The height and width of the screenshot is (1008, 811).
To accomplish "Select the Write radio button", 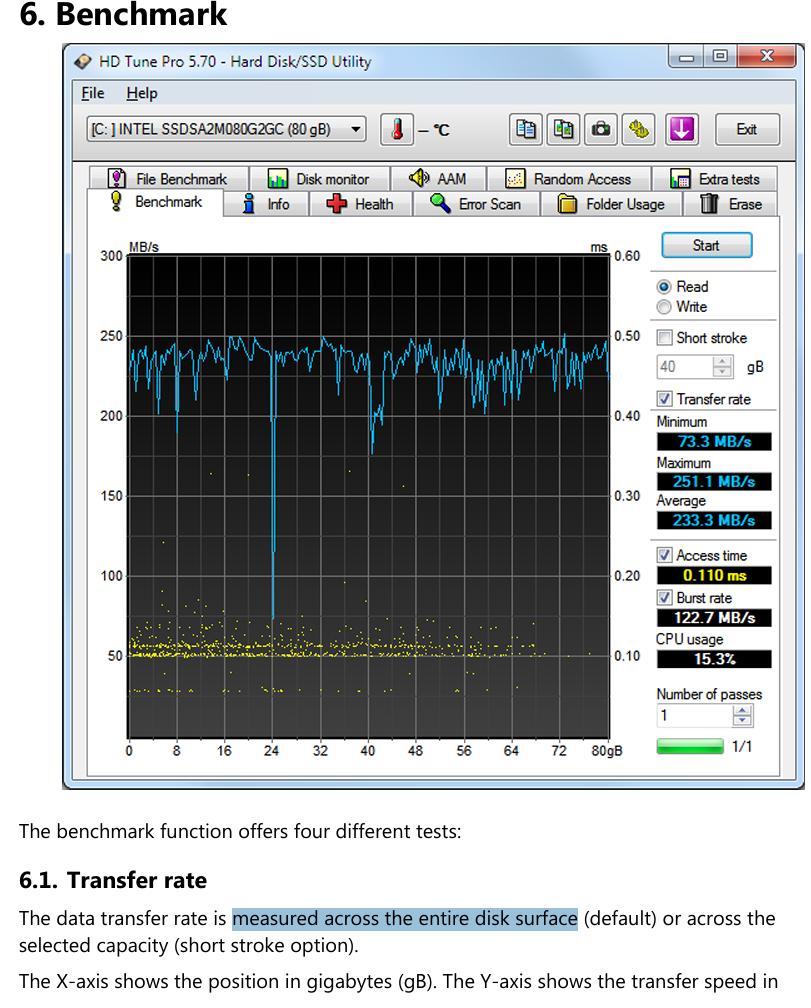I will point(664,307).
